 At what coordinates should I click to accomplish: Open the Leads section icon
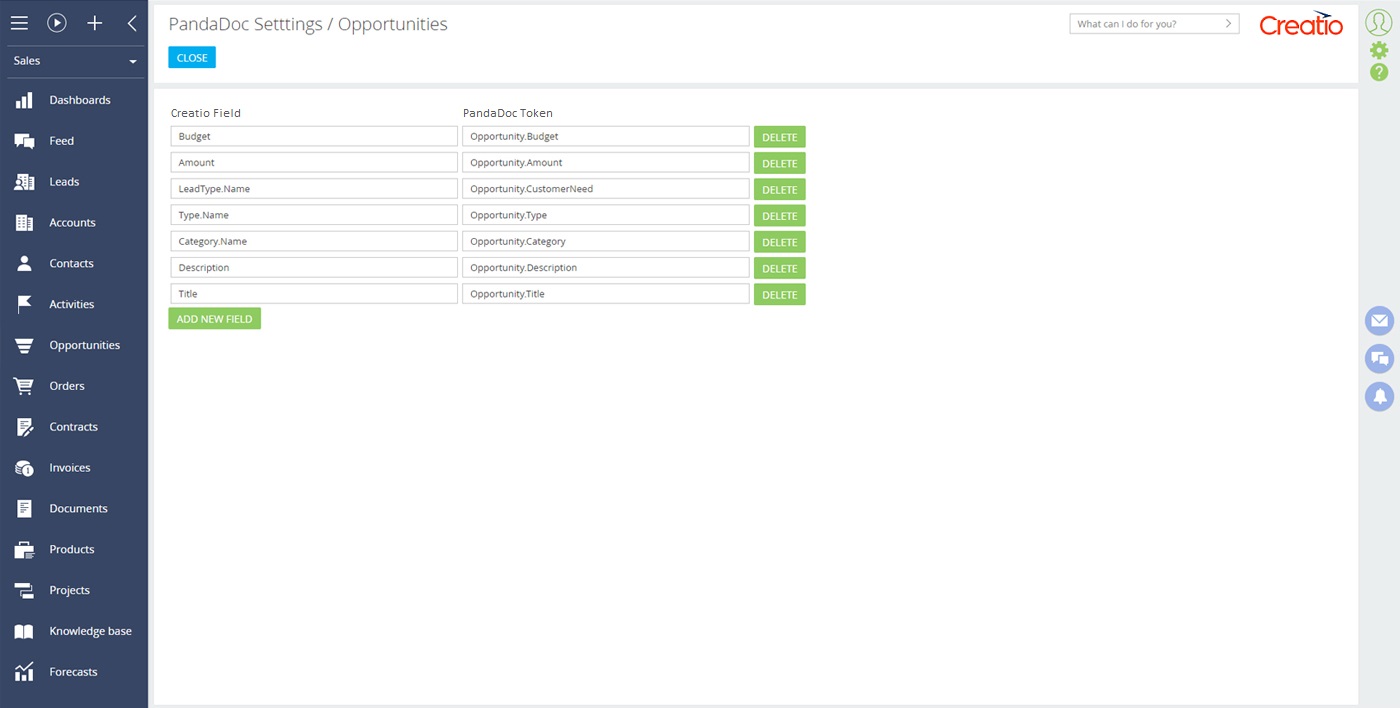click(x=24, y=182)
